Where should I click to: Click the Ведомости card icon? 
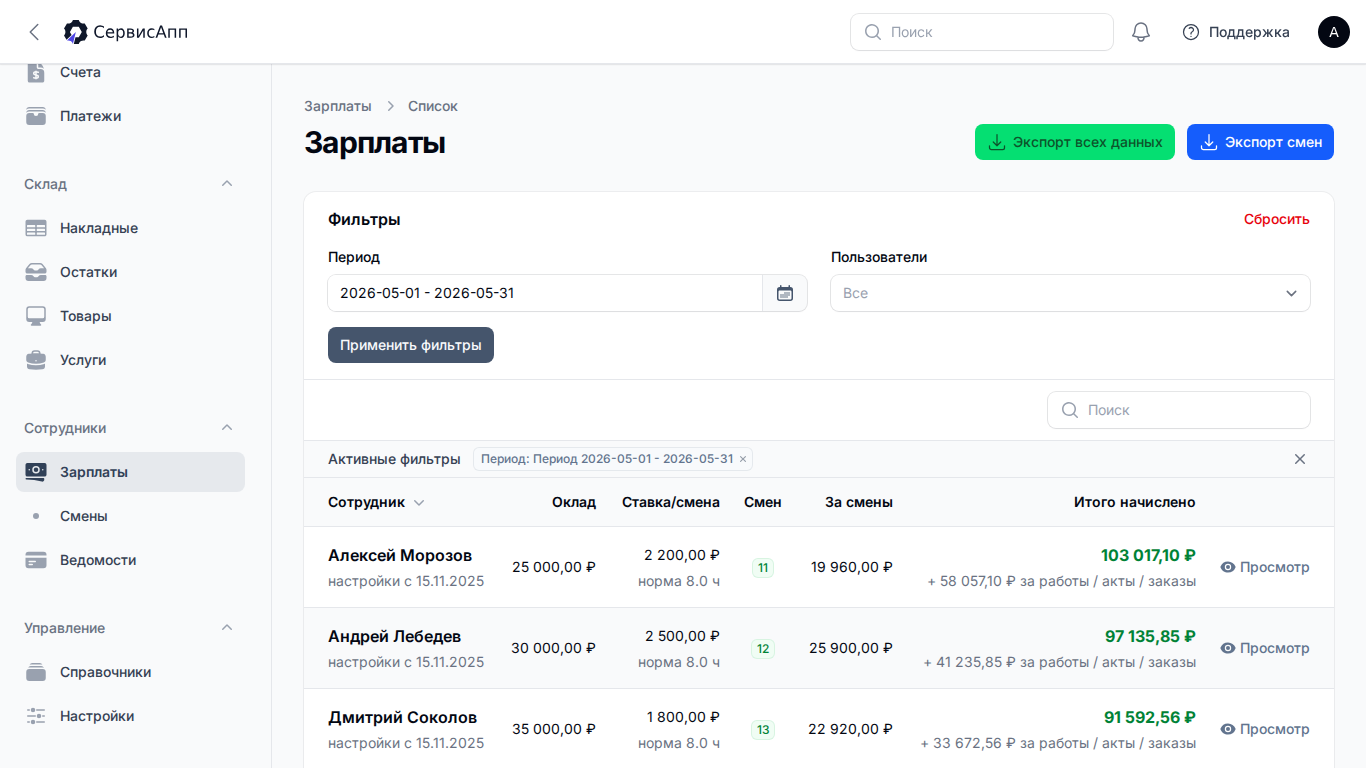click(36, 560)
